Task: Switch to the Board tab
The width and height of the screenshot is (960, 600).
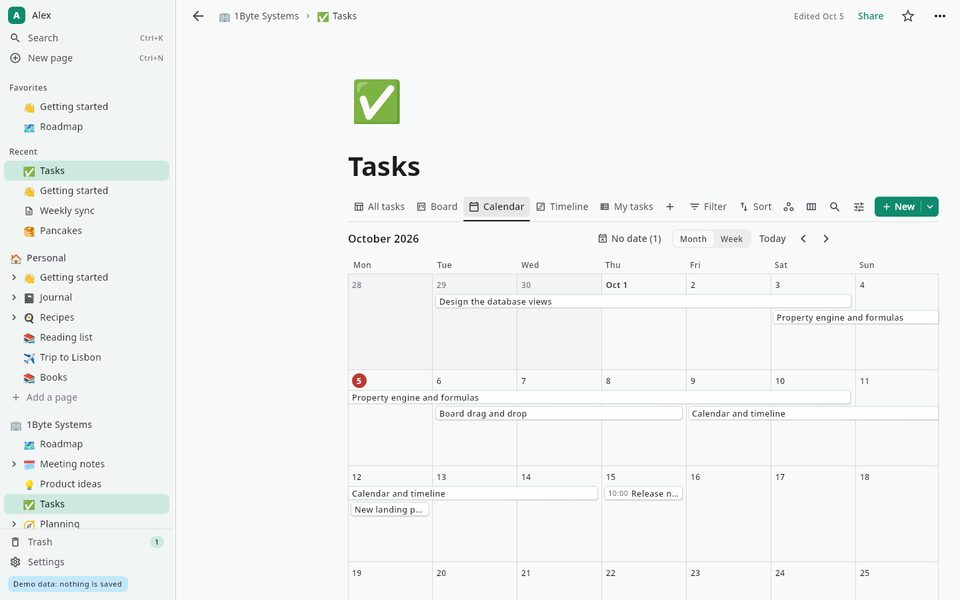Action: 437,207
